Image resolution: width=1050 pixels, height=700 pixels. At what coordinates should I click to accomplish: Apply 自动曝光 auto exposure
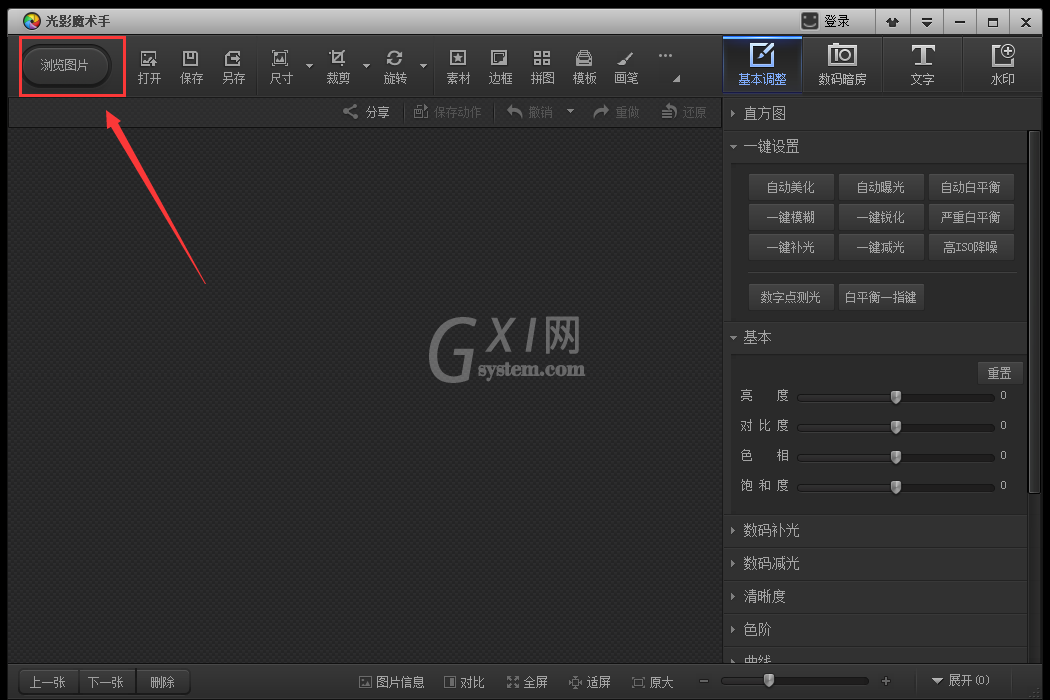point(881,187)
